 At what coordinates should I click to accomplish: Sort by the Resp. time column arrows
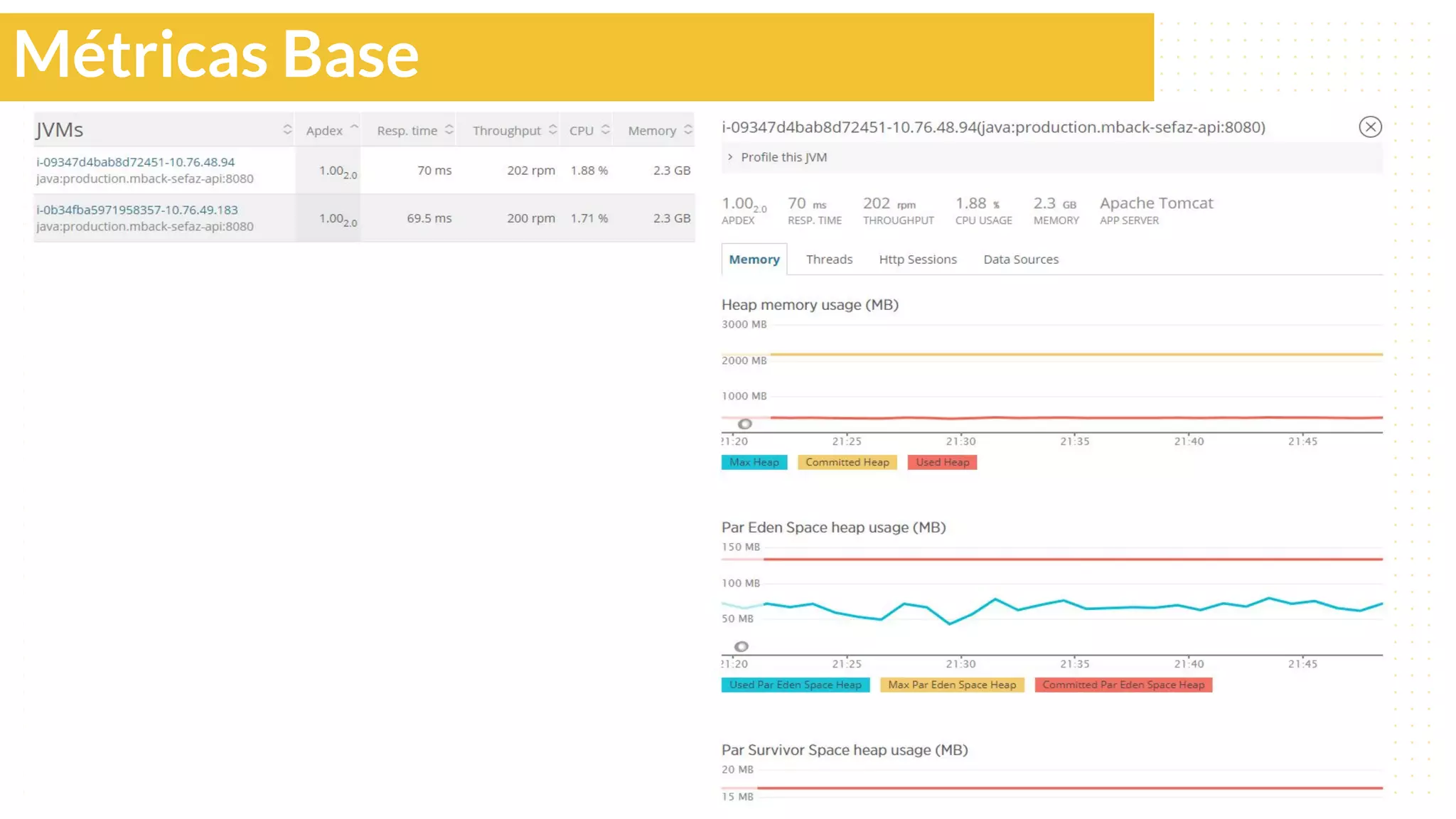pyautogui.click(x=449, y=129)
